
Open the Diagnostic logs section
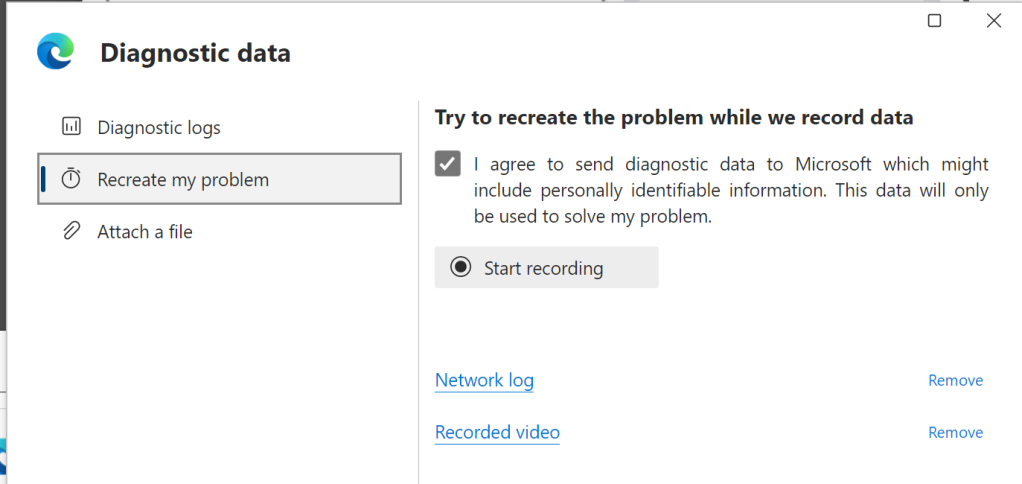pos(159,128)
